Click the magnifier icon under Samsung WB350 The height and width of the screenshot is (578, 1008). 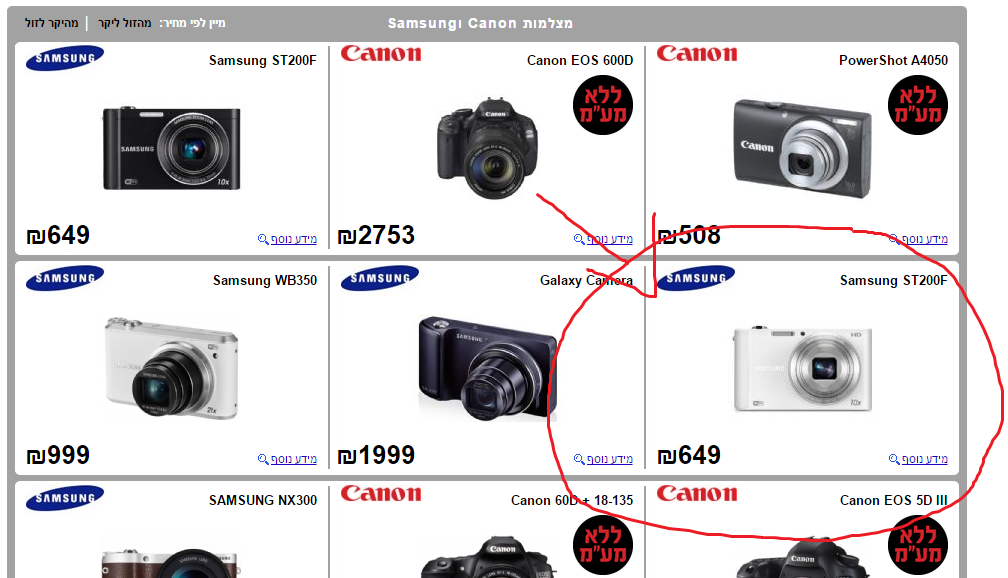point(263,459)
